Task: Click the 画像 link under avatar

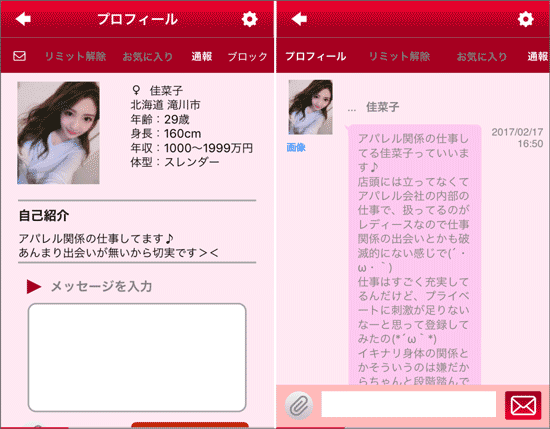Action: point(296,147)
